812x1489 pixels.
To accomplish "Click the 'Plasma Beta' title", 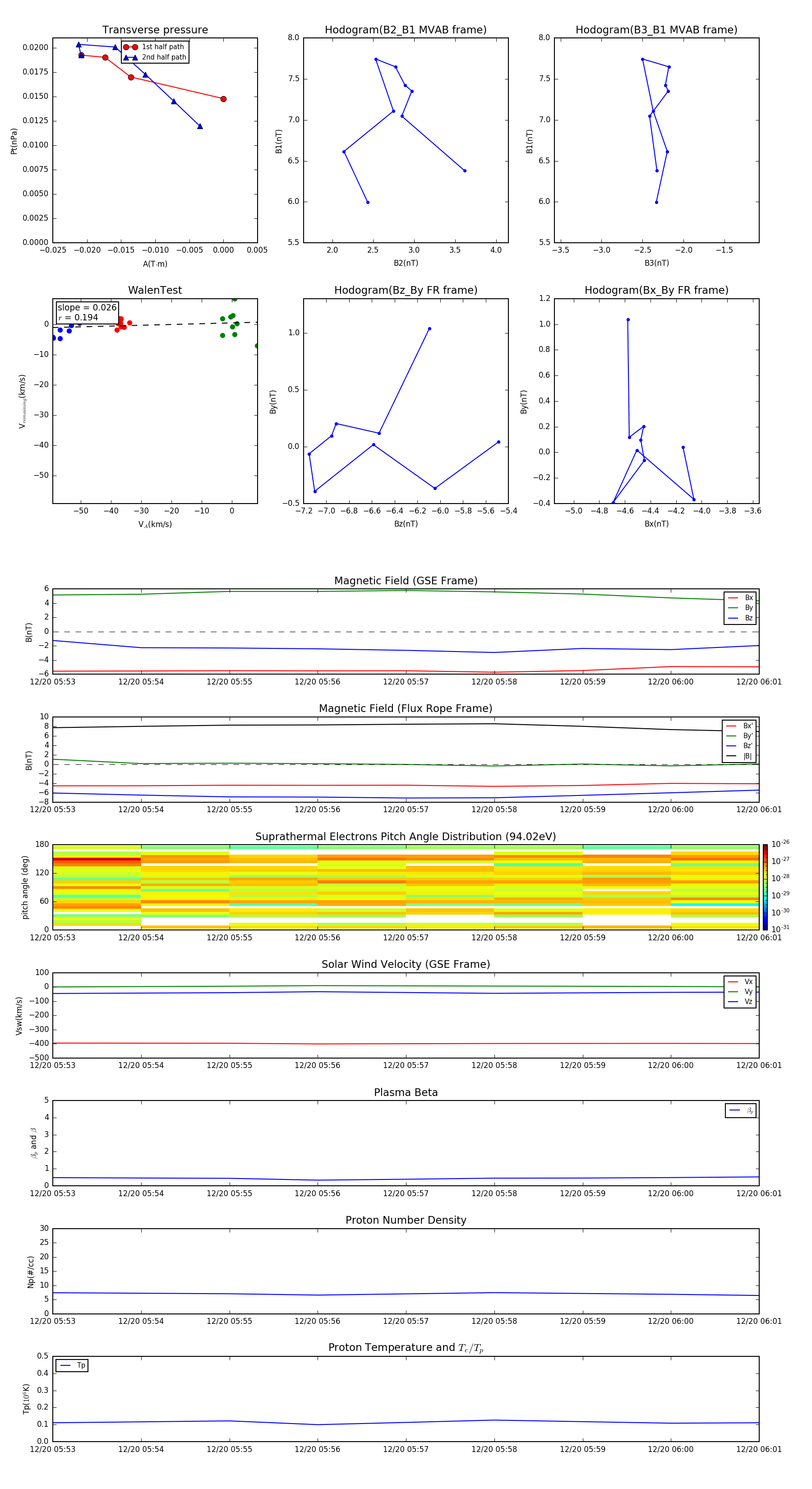I will (x=406, y=1092).
